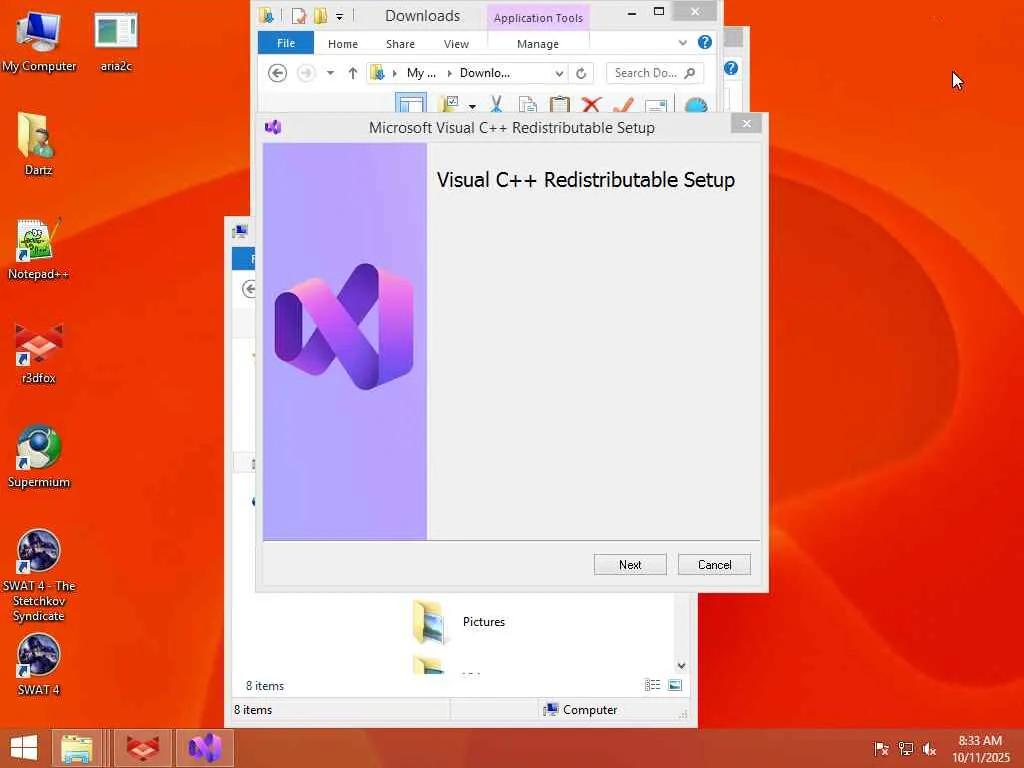
Task: Click r3dfox on the taskbar
Action: coord(143,748)
